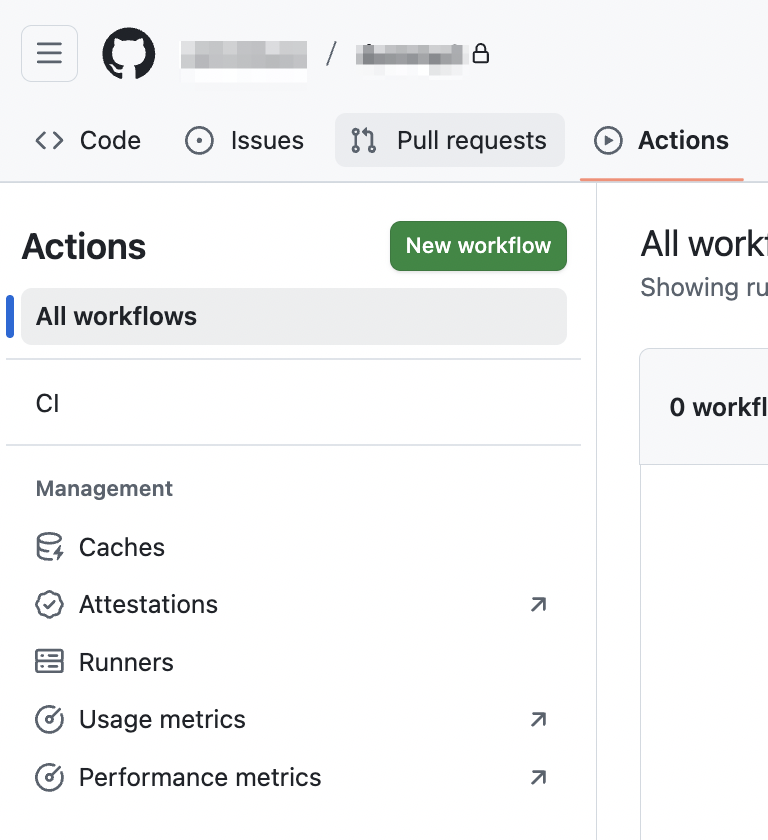
Task: Click the Attestations verified badge icon
Action: [x=49, y=604]
